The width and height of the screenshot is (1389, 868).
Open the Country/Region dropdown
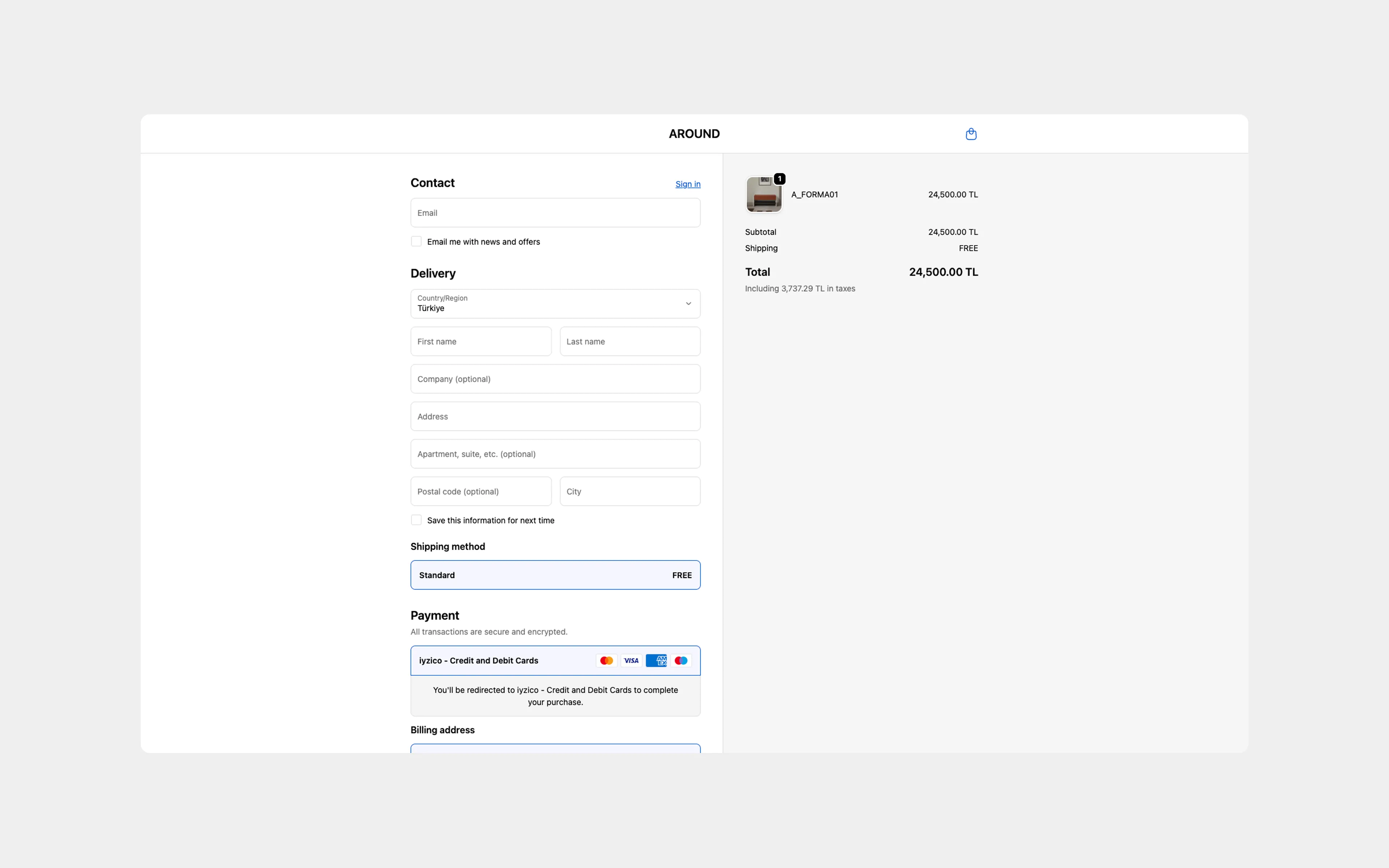[x=555, y=304]
